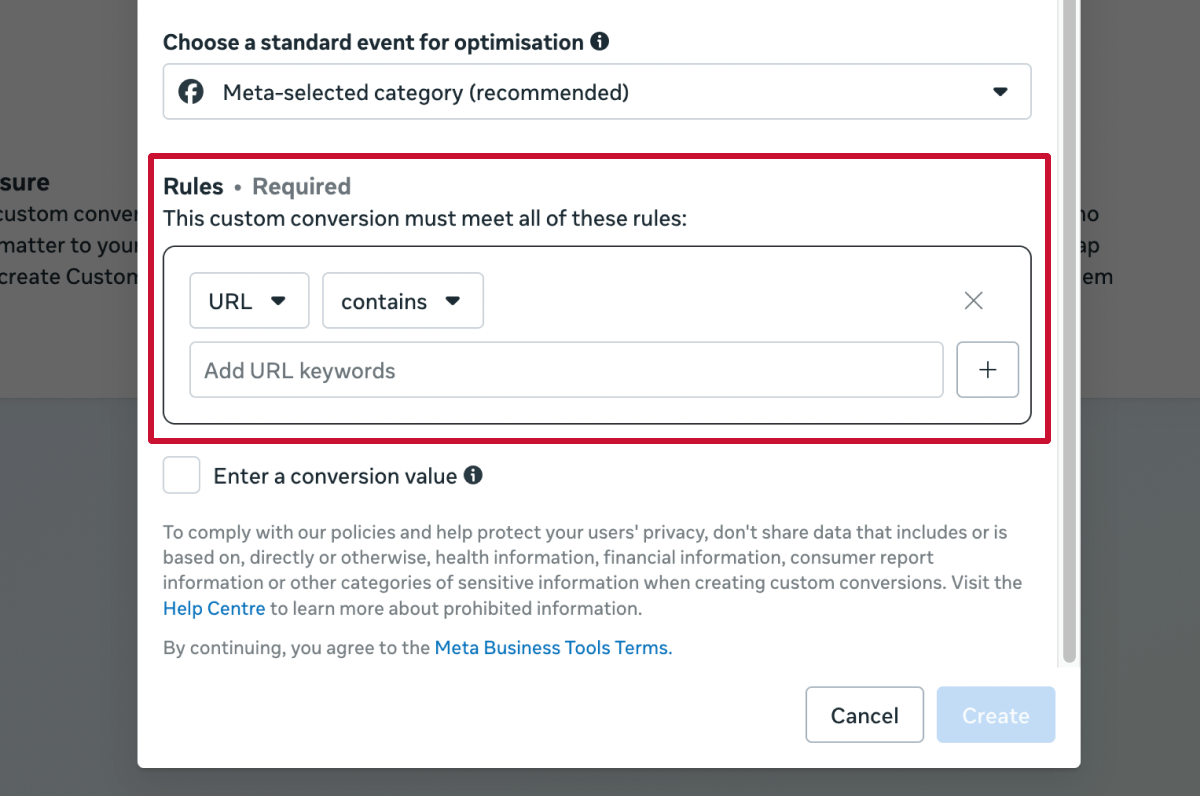Open the Meta-selected category (recommended) dropdown
This screenshot has width=1200, height=796.
pos(597,92)
